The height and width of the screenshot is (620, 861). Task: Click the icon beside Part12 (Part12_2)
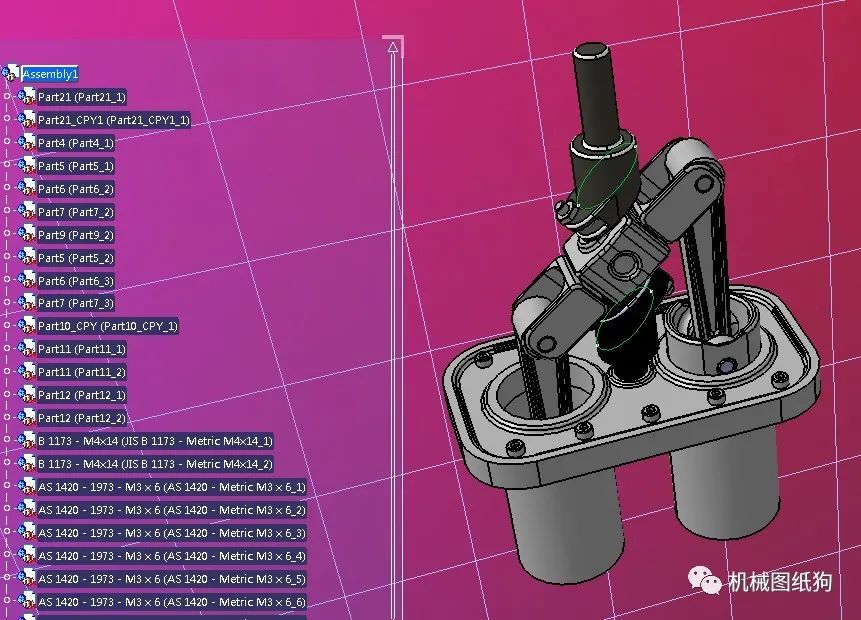point(26,417)
